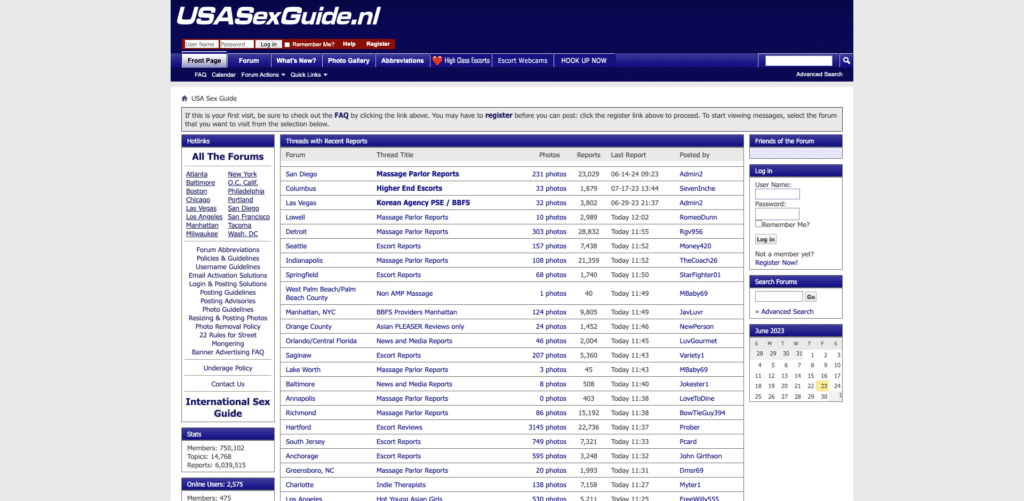The height and width of the screenshot is (501, 1024).
Task: Open the FAQ link in sub-navigation
Action: click(x=200, y=74)
